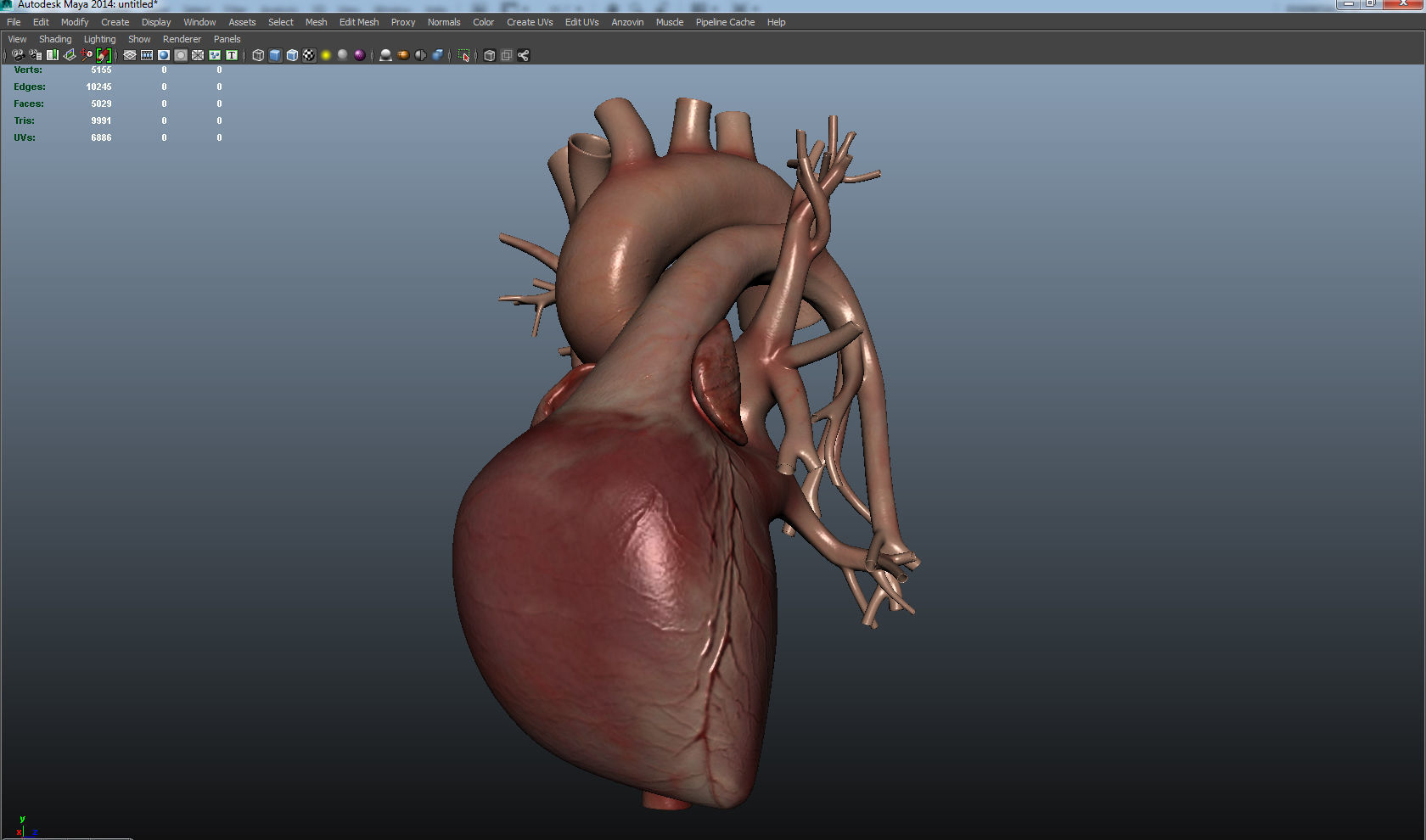Open the panel Lighting menu

click(x=99, y=39)
